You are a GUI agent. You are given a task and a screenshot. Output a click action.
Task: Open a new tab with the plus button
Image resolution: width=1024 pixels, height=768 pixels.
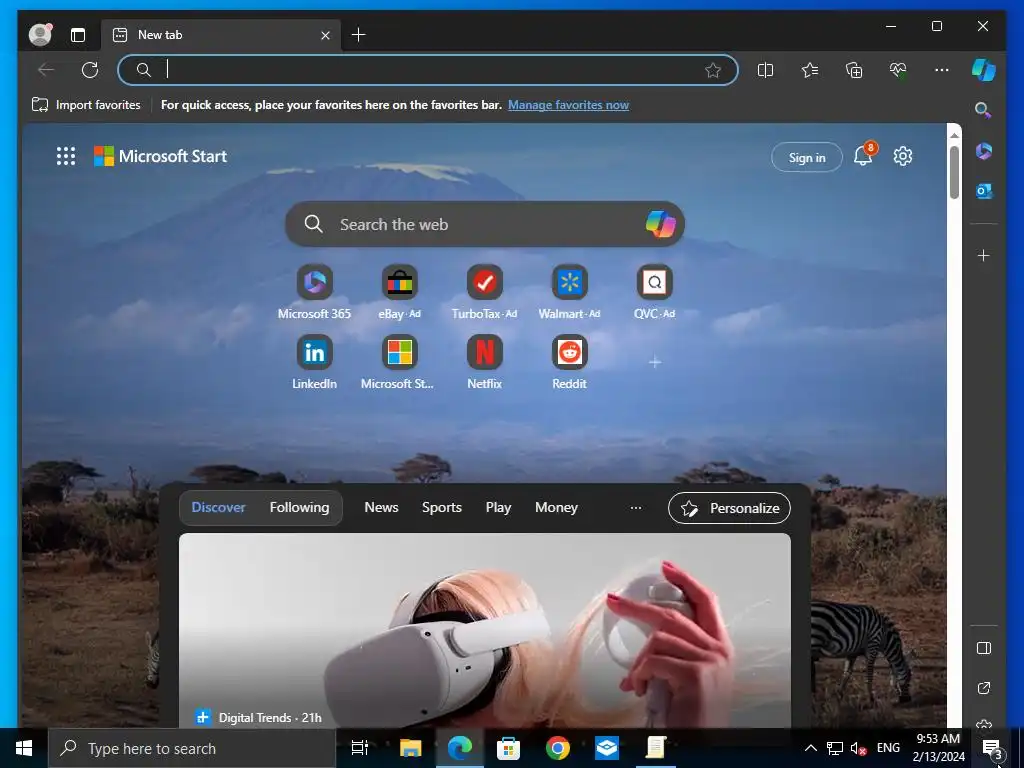point(359,35)
